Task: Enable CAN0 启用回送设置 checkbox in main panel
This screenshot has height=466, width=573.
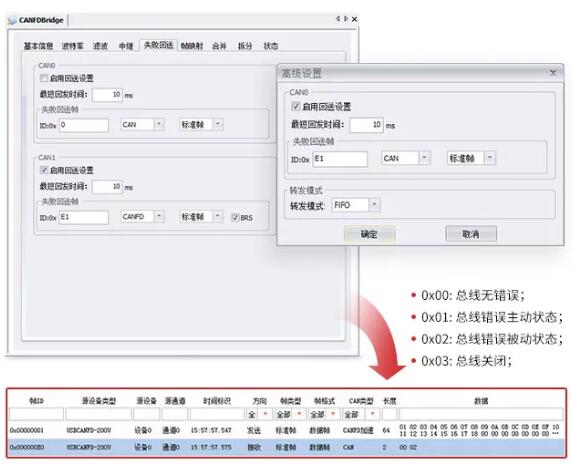Action: (44, 78)
